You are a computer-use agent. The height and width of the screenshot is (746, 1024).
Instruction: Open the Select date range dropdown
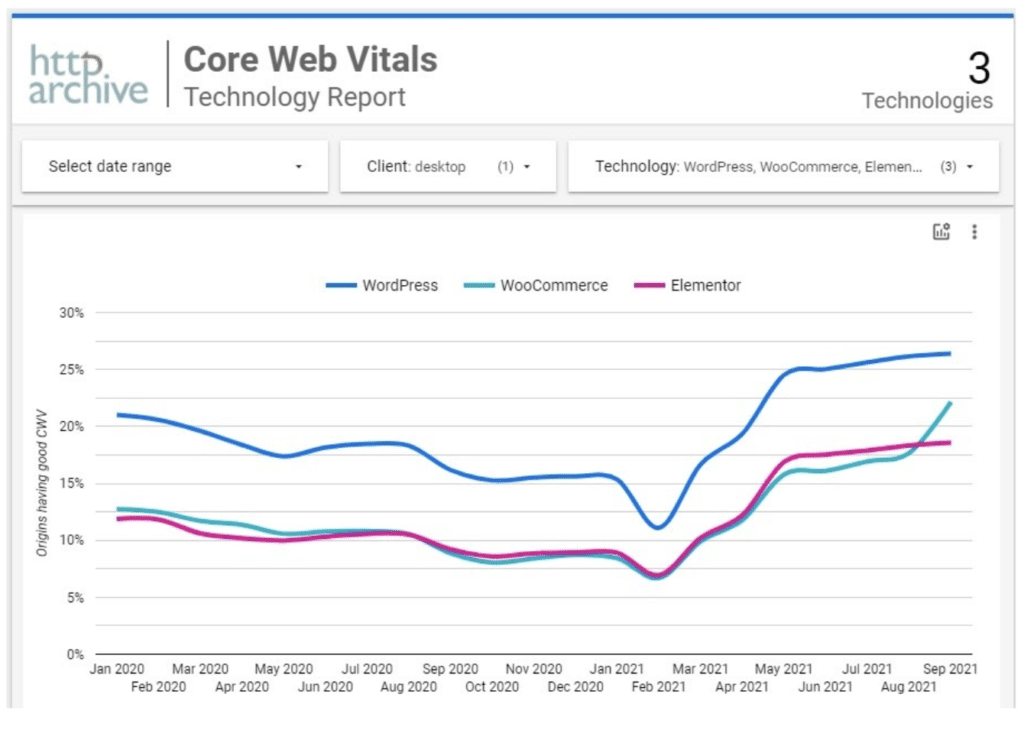(x=175, y=167)
